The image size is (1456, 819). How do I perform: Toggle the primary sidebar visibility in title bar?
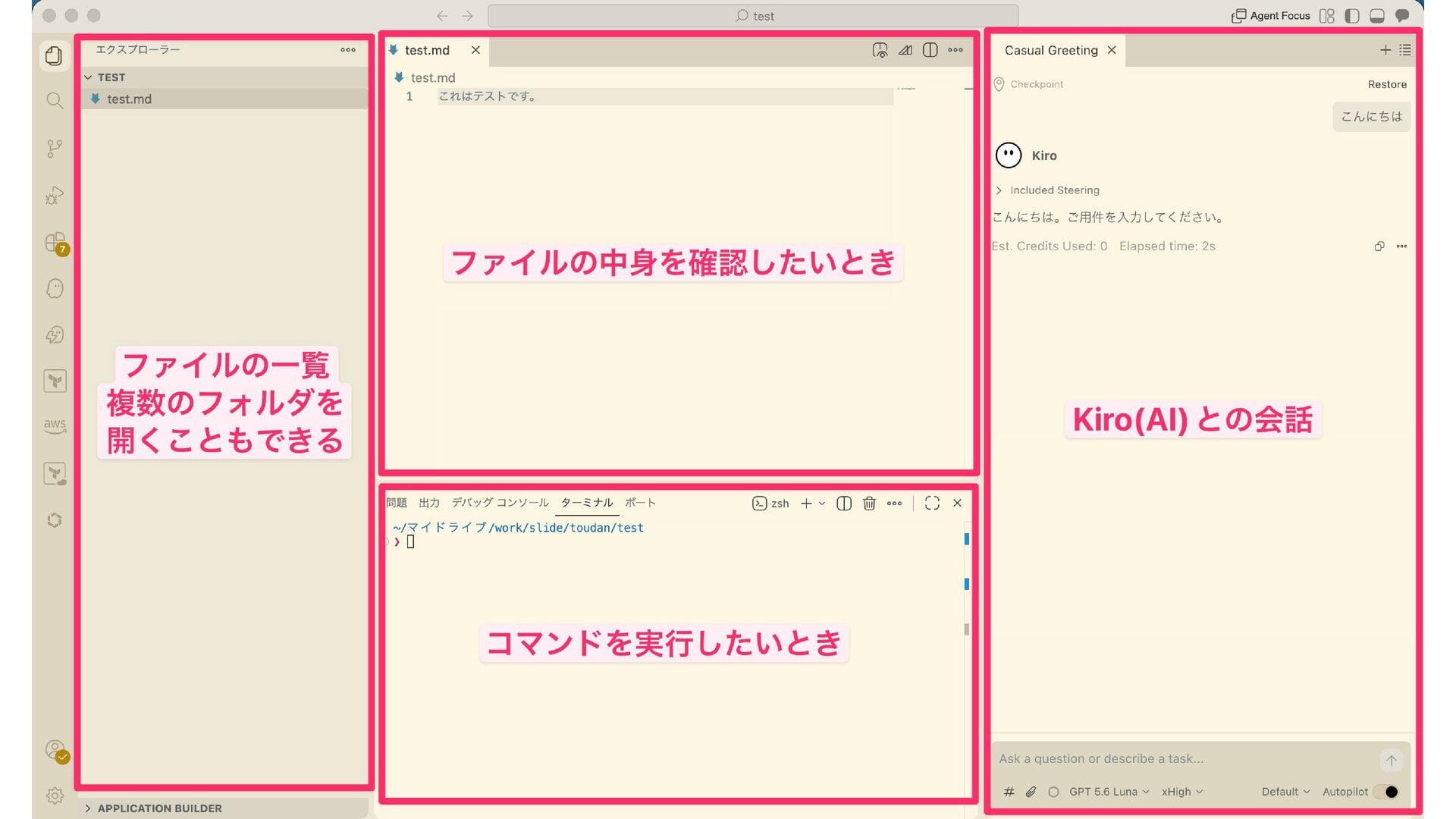click(1351, 16)
